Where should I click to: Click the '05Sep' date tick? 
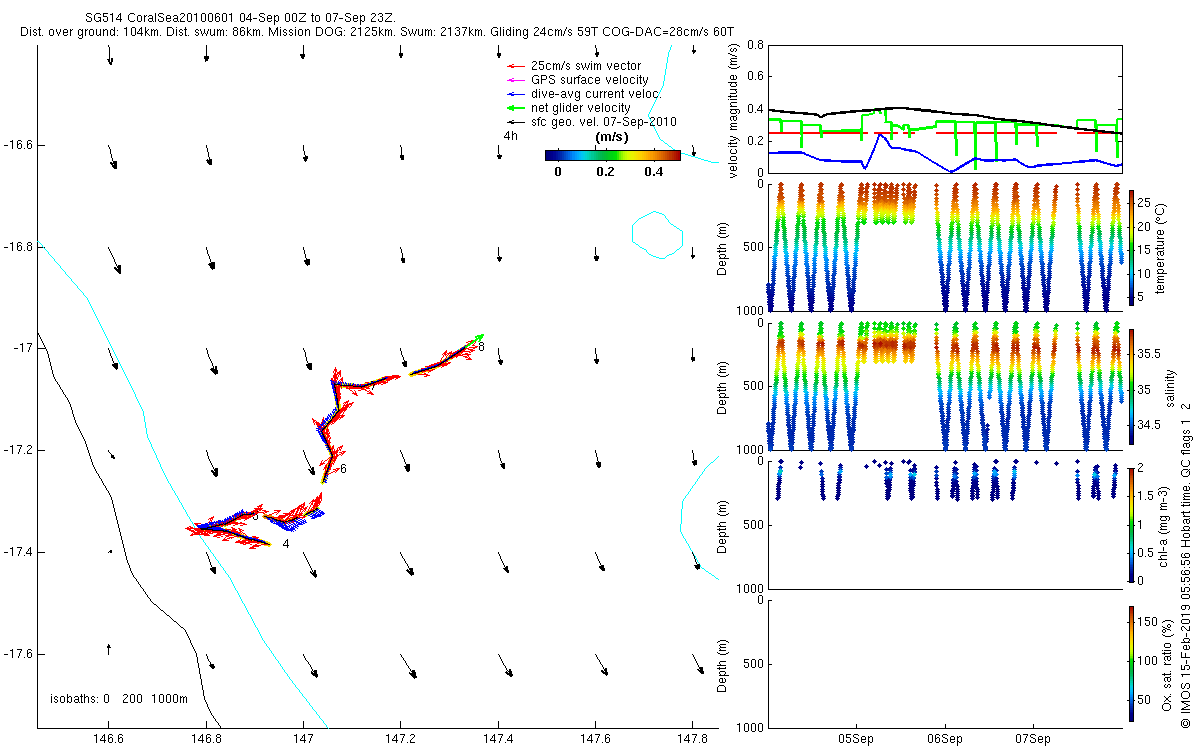click(858, 738)
